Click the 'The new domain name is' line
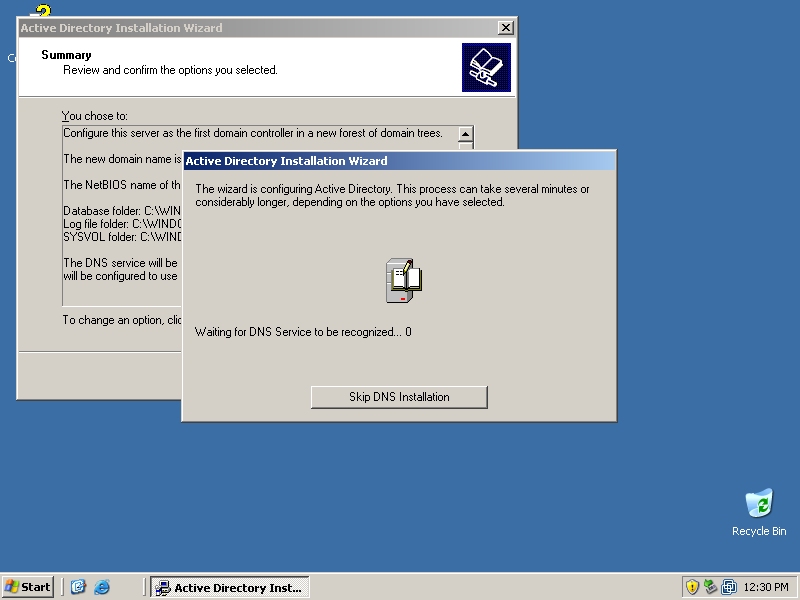 tap(122, 159)
